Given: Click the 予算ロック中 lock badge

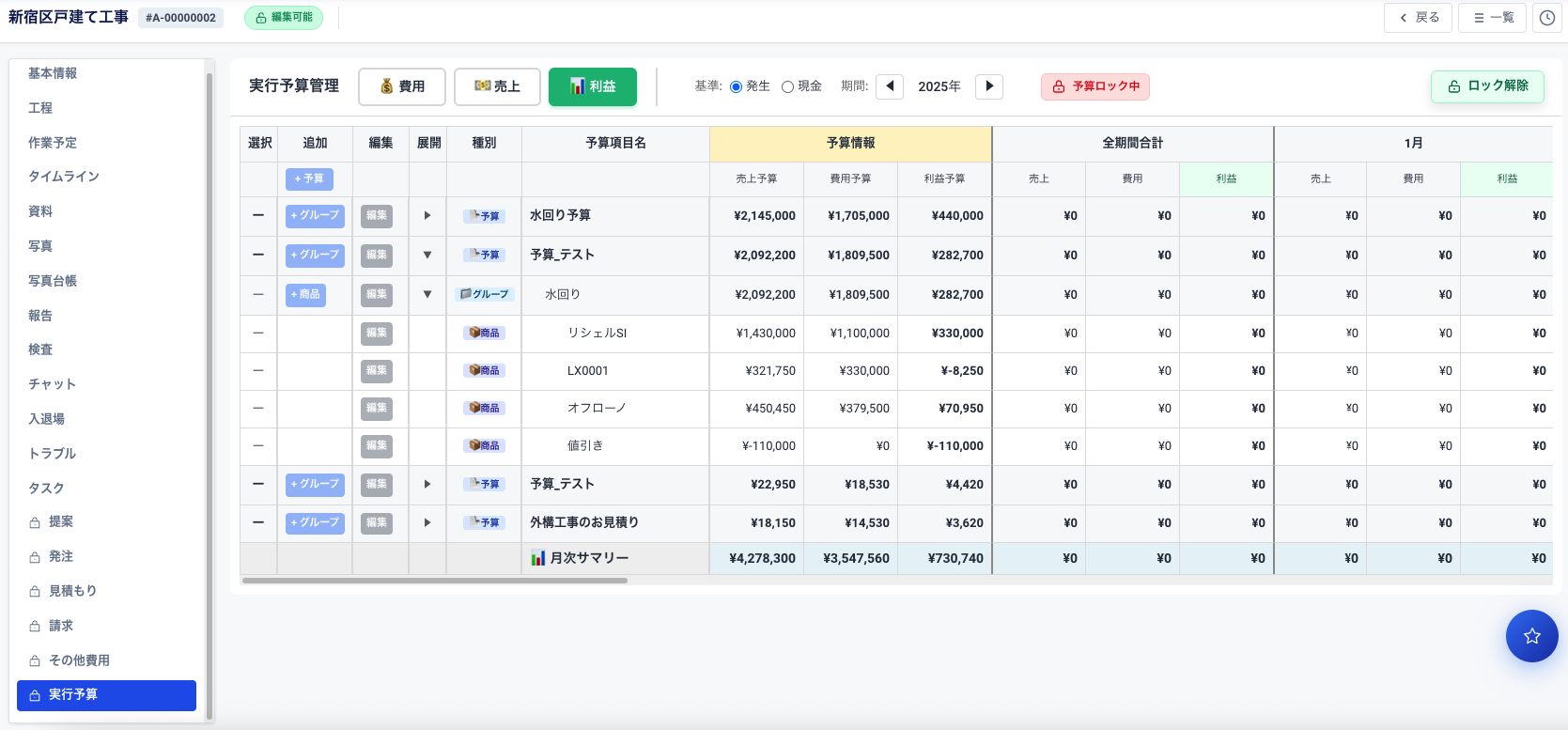Looking at the screenshot, I should coord(1094,86).
